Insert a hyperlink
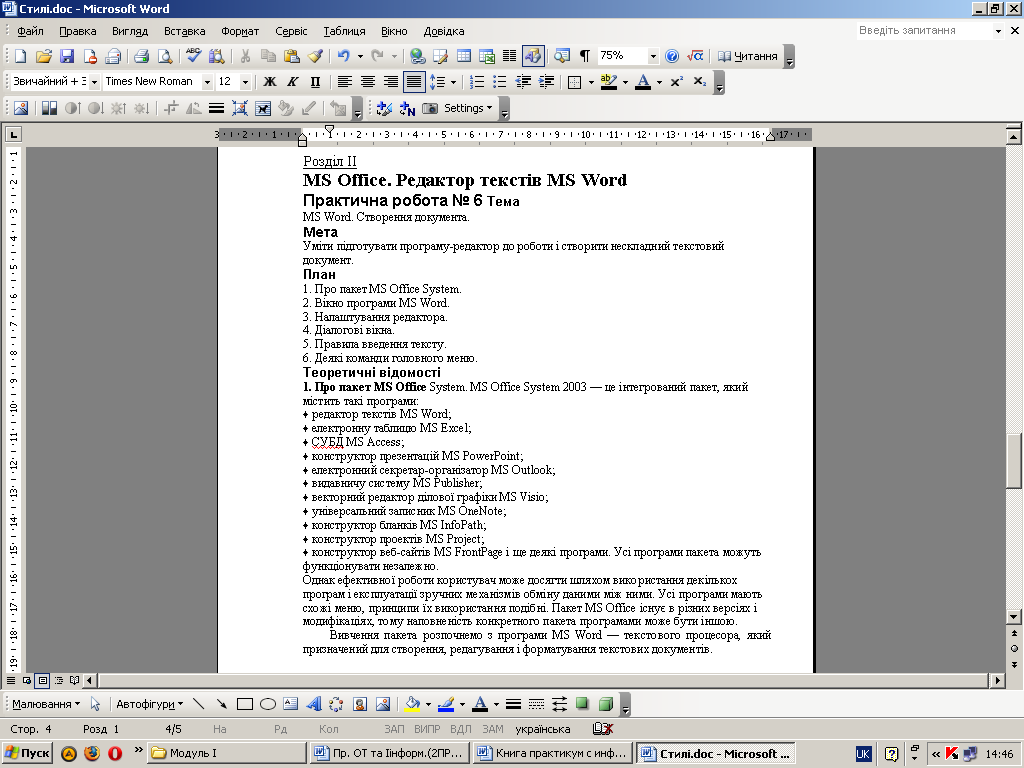 coord(417,56)
